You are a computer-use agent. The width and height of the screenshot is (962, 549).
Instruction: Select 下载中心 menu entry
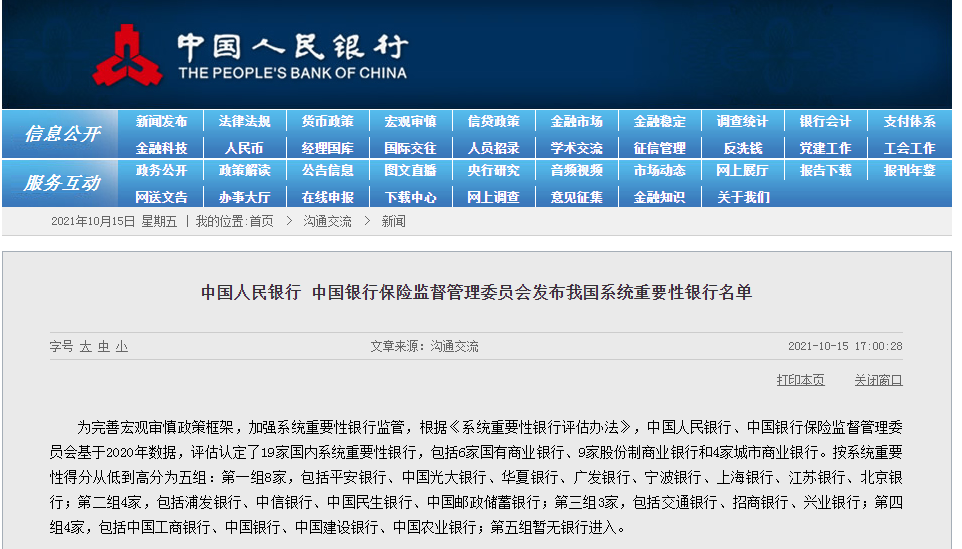point(410,197)
